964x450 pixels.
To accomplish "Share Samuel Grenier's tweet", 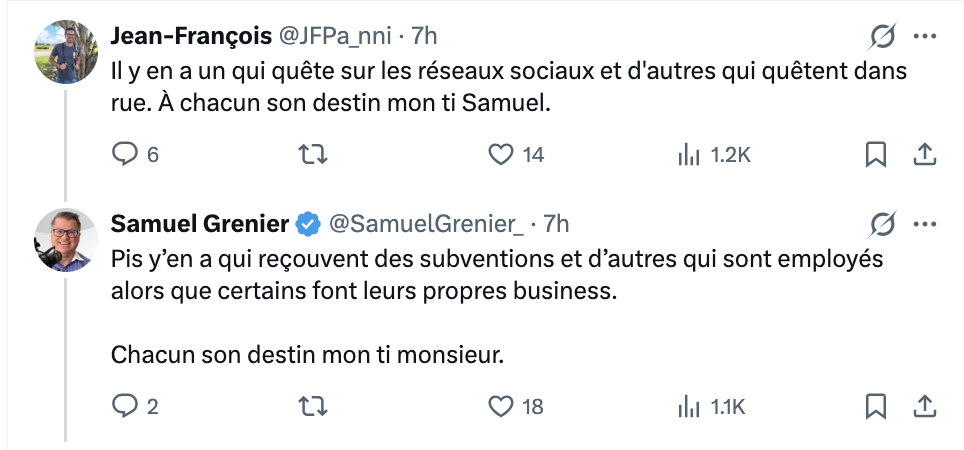I will (x=925, y=406).
